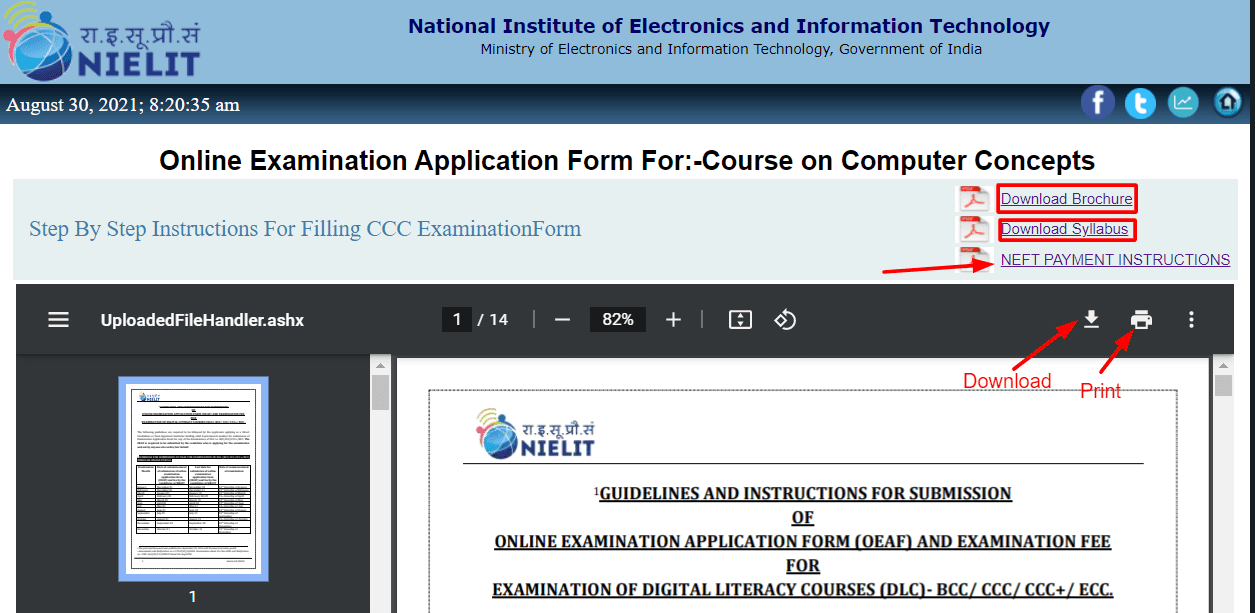Open the Facebook icon in the header
The image size is (1255, 613).
[x=1097, y=102]
